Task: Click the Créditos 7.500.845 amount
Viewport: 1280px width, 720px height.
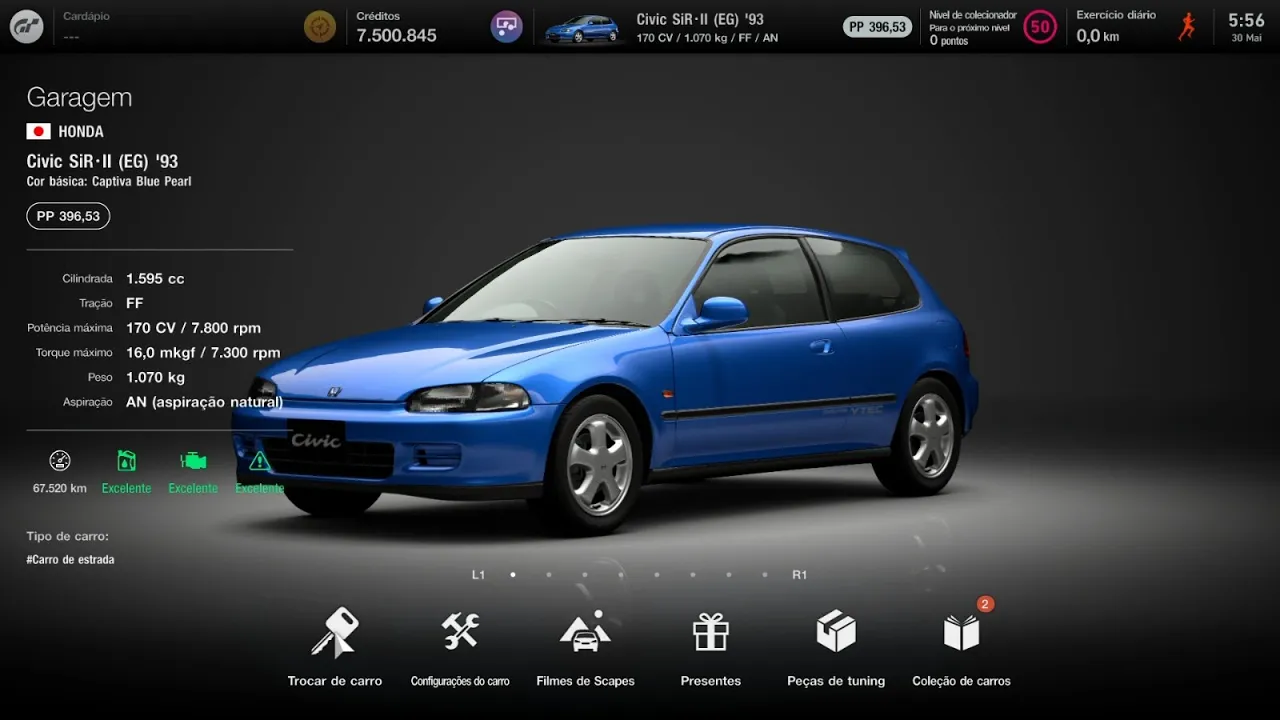Action: coord(396,35)
